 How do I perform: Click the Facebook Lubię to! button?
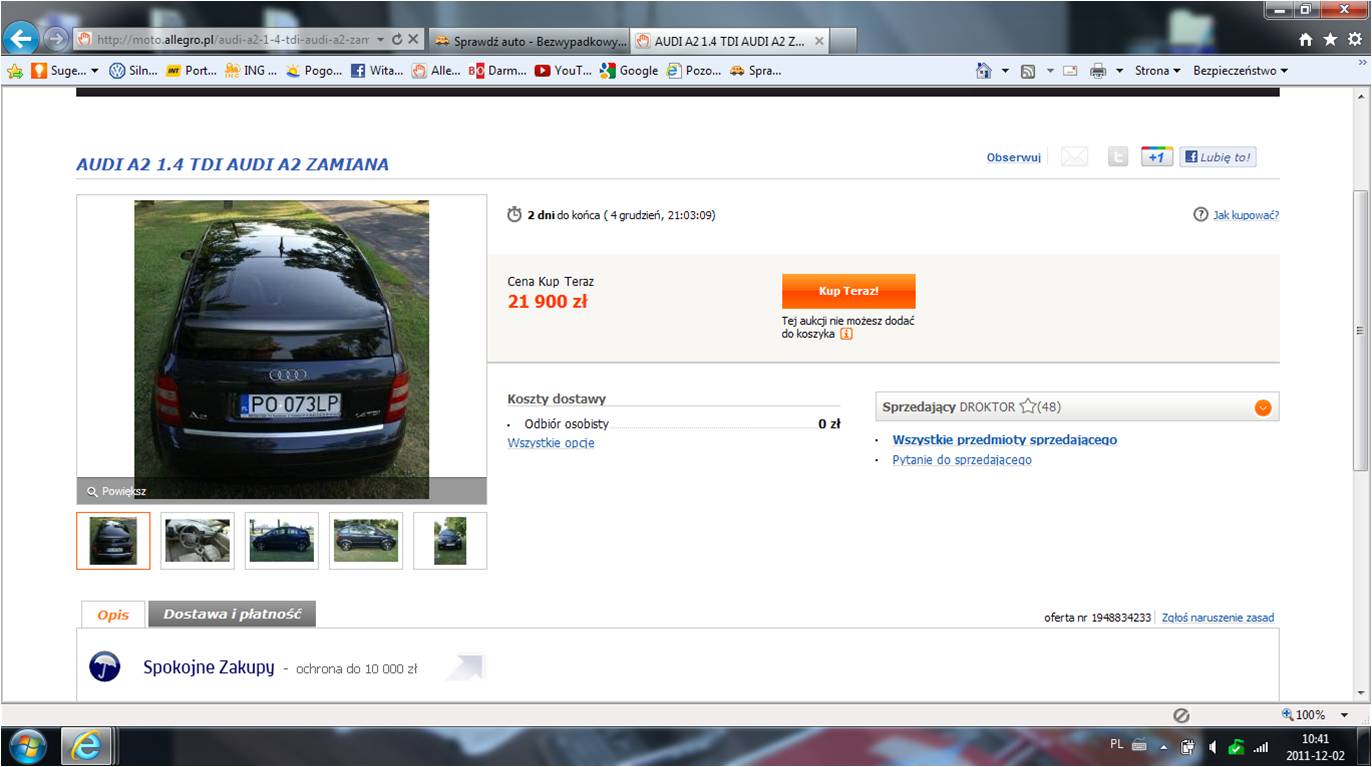coord(1217,157)
